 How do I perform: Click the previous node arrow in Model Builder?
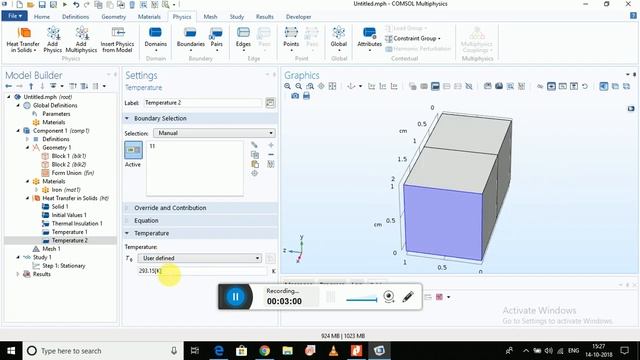tap(9, 86)
